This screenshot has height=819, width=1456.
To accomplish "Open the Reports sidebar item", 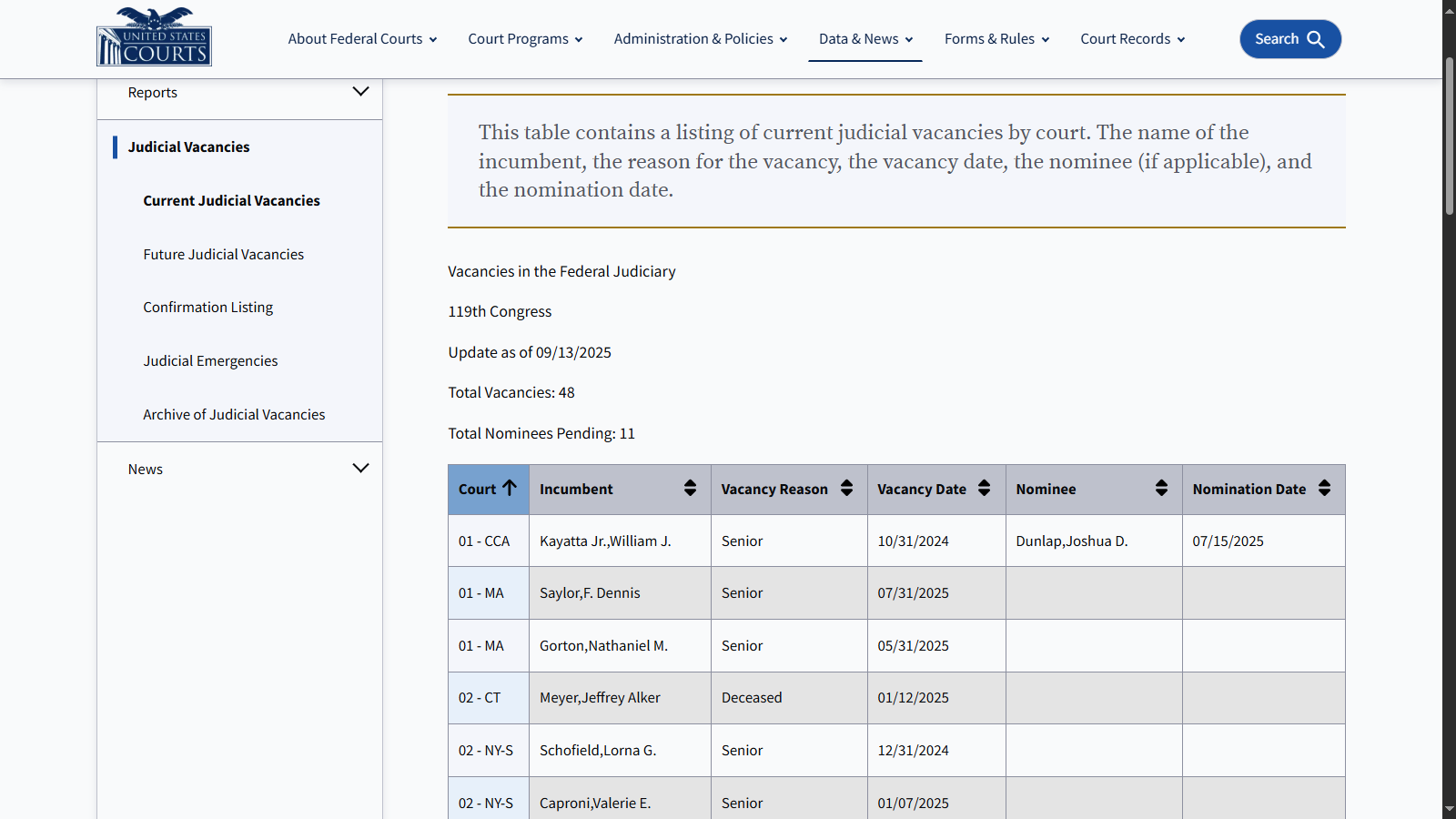I will click(153, 93).
